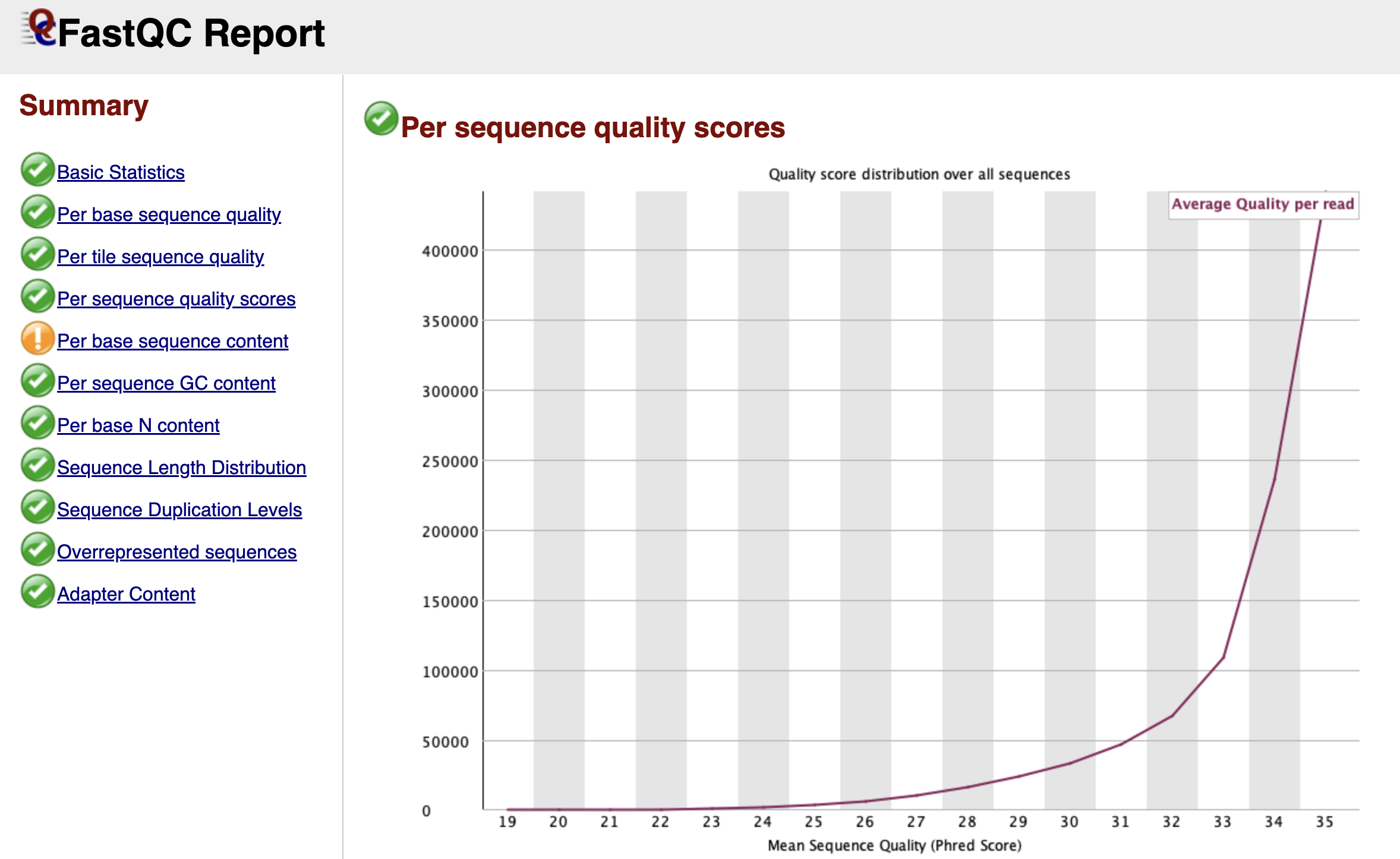The image size is (1400, 859).
Task: Click the Summary heading
Action: (84, 106)
